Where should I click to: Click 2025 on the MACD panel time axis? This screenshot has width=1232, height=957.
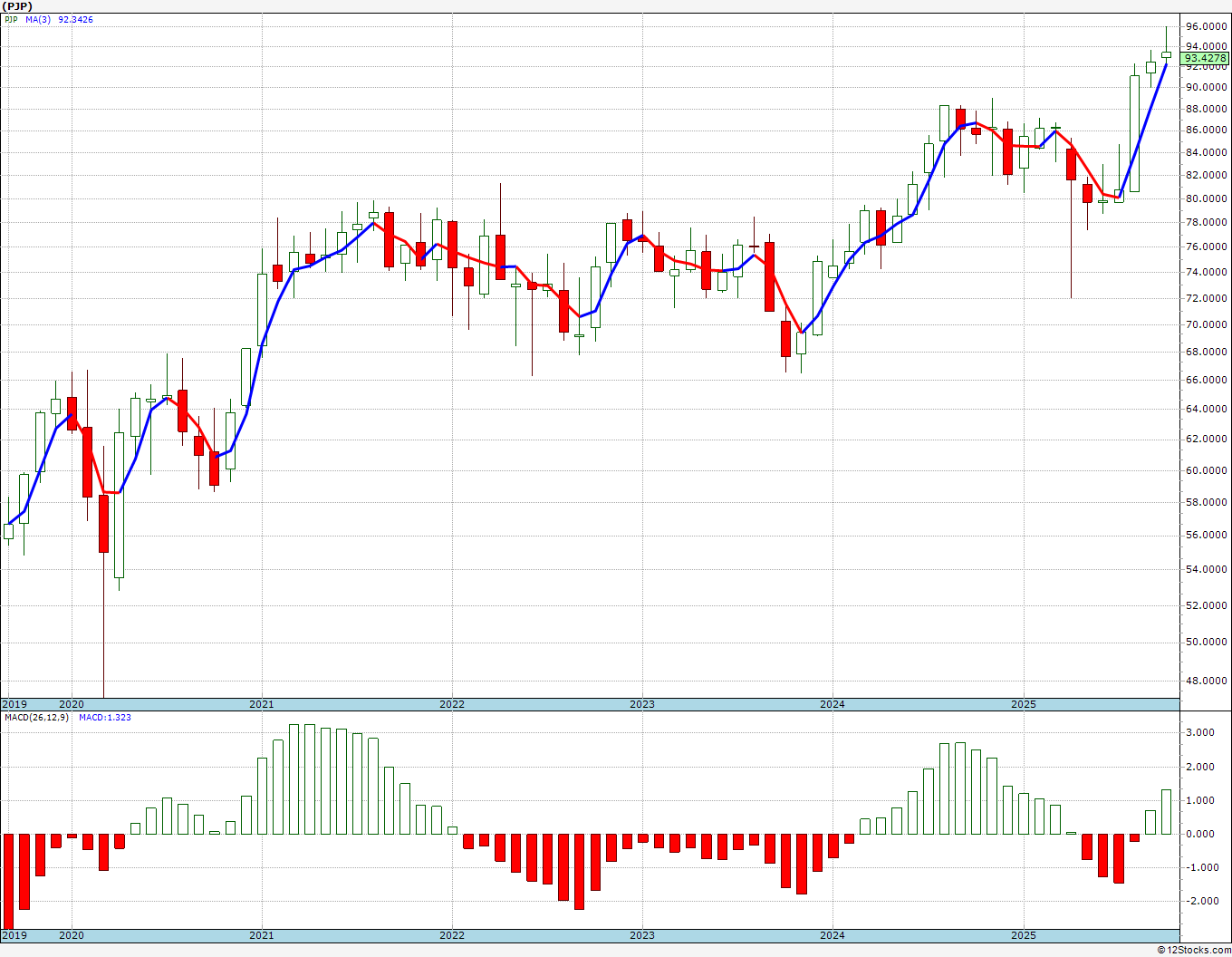(1024, 935)
